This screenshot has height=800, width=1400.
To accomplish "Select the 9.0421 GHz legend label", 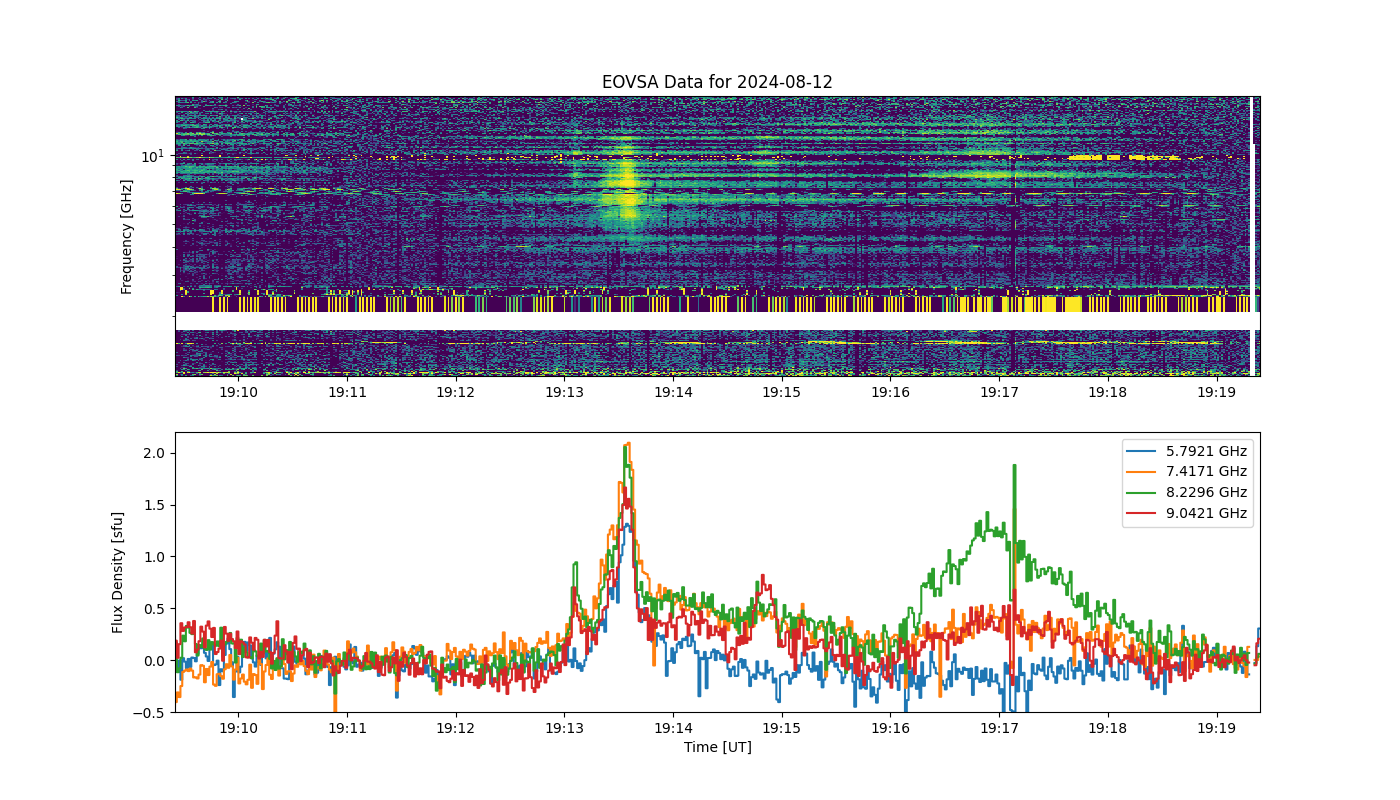I will 1206,513.
